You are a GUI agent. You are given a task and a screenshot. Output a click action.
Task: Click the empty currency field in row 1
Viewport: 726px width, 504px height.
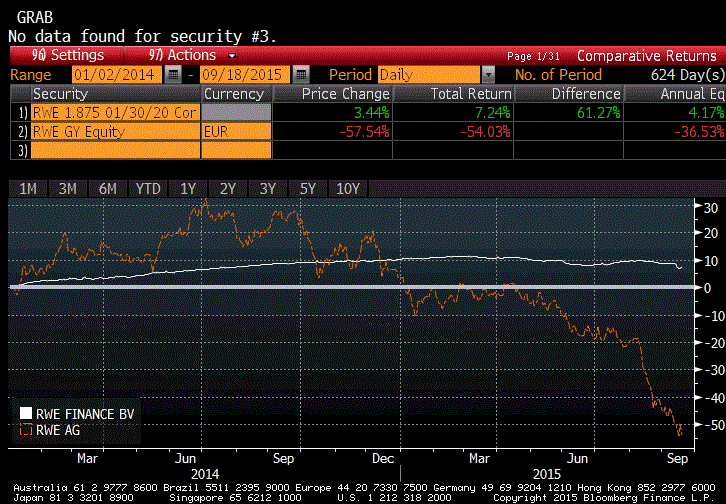(236, 112)
